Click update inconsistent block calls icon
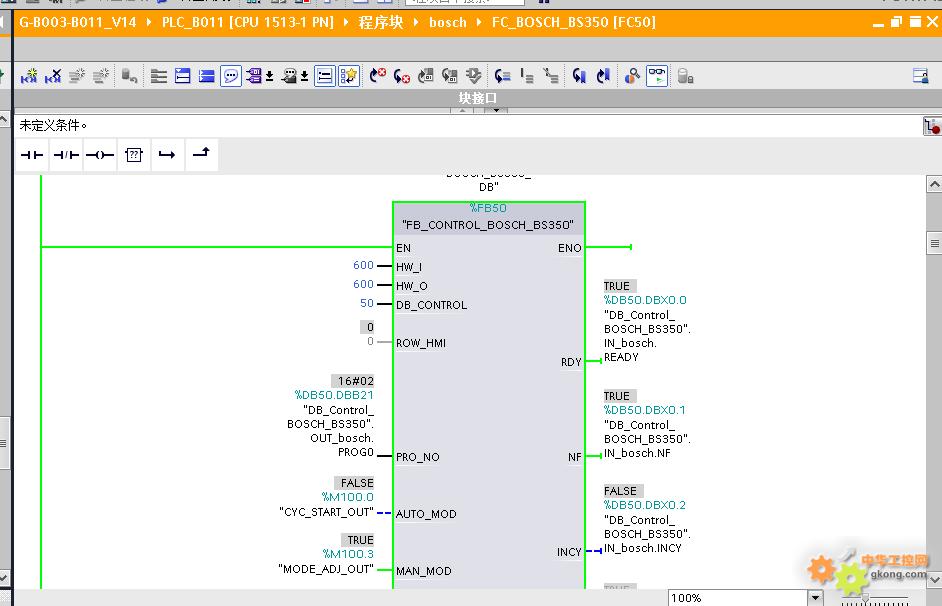Image resolution: width=942 pixels, height=606 pixels. (x=426, y=76)
